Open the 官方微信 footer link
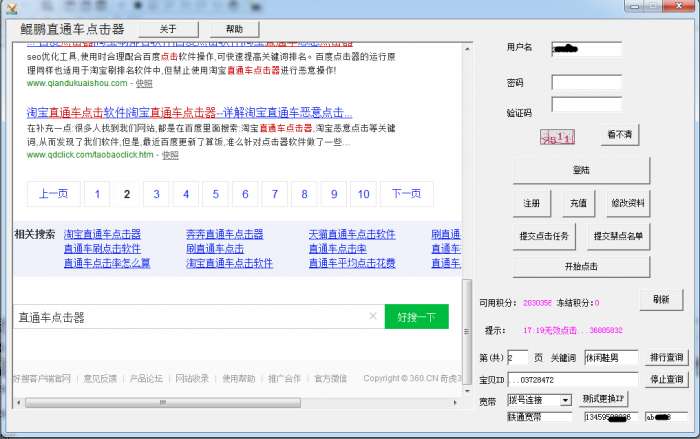The width and height of the screenshot is (700, 439). click(331, 379)
